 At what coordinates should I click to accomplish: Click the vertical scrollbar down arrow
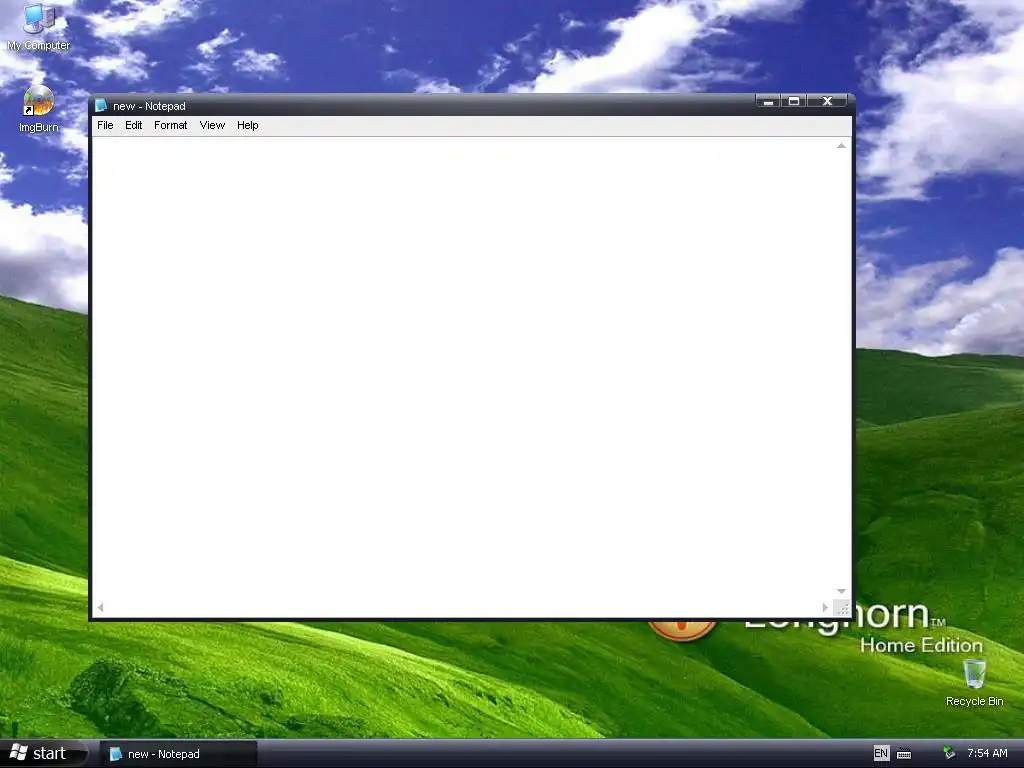841,591
